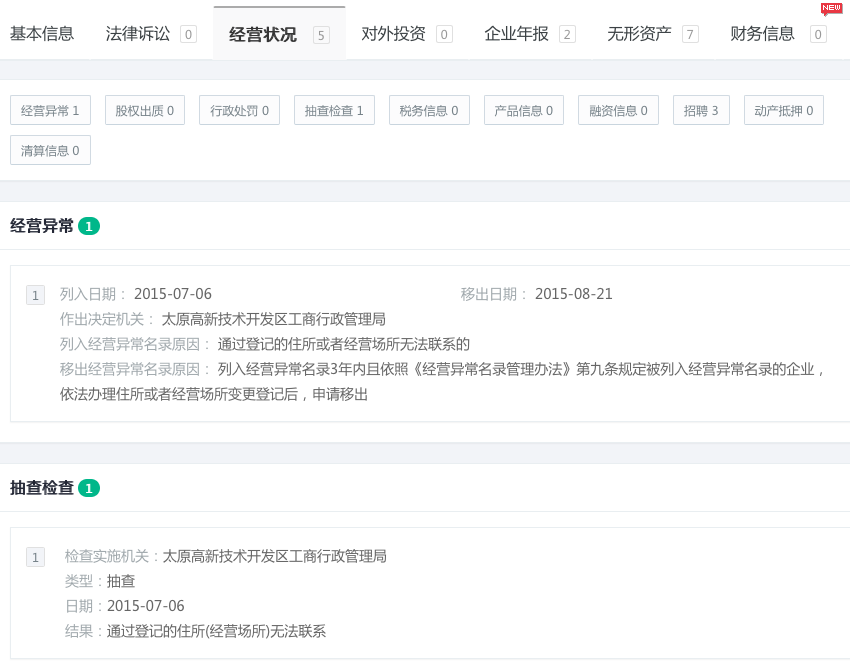Switch to the 无形资产 tab
Screen dimensions: 850x669
pyautogui.click(x=652, y=34)
